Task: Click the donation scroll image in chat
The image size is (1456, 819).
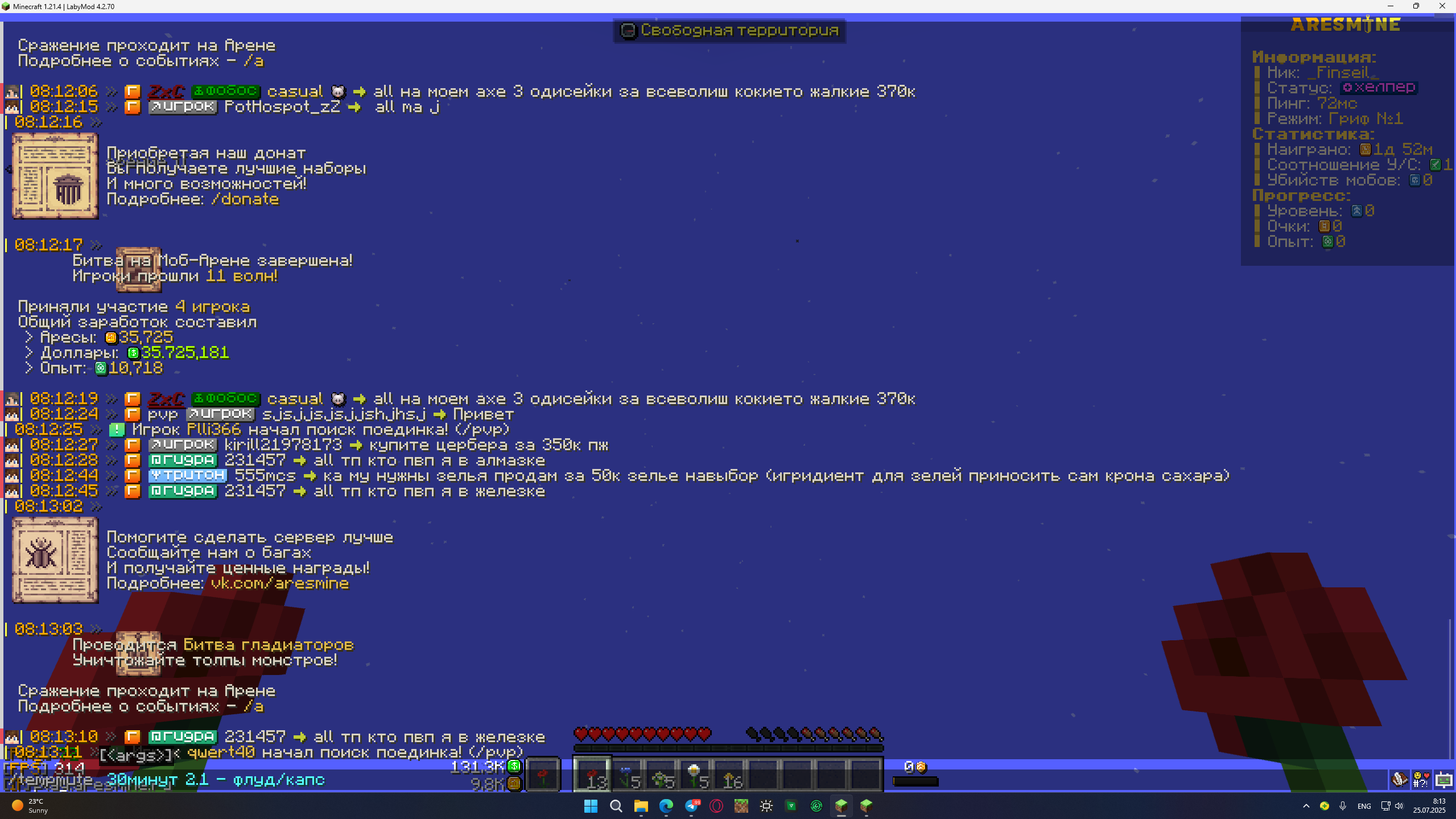Action: pos(55,176)
